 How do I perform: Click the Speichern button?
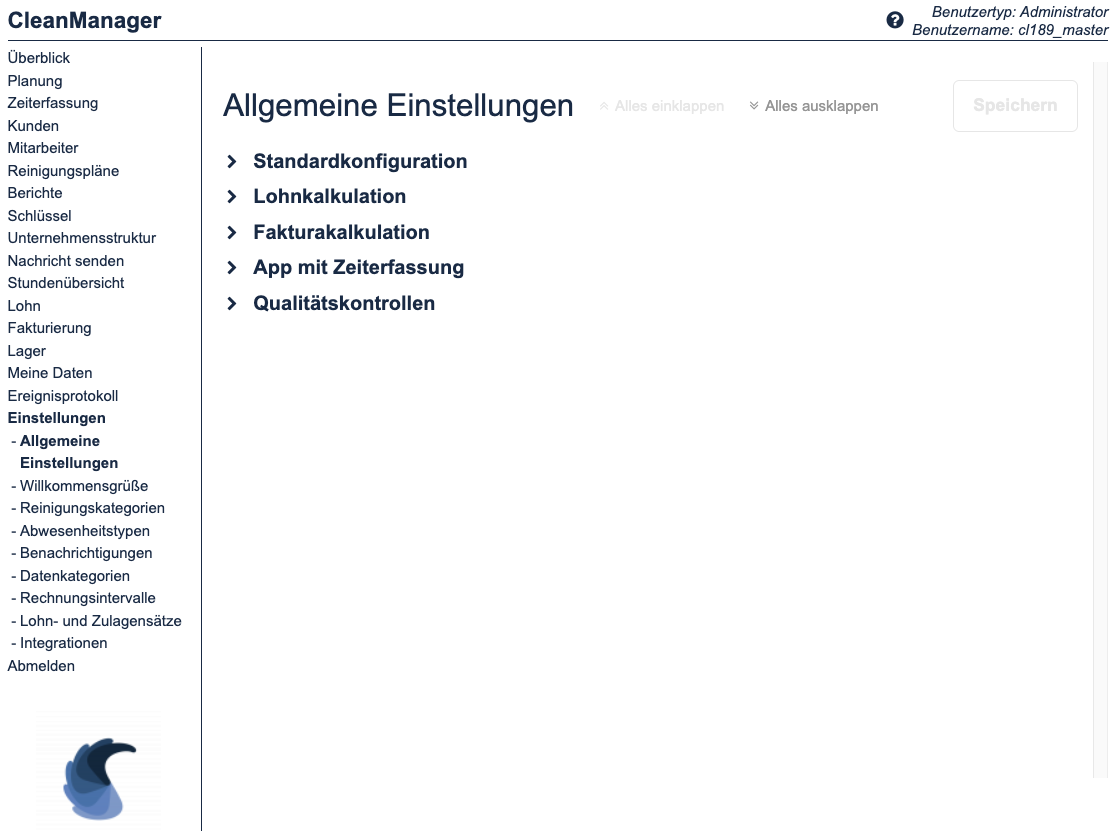1014,105
